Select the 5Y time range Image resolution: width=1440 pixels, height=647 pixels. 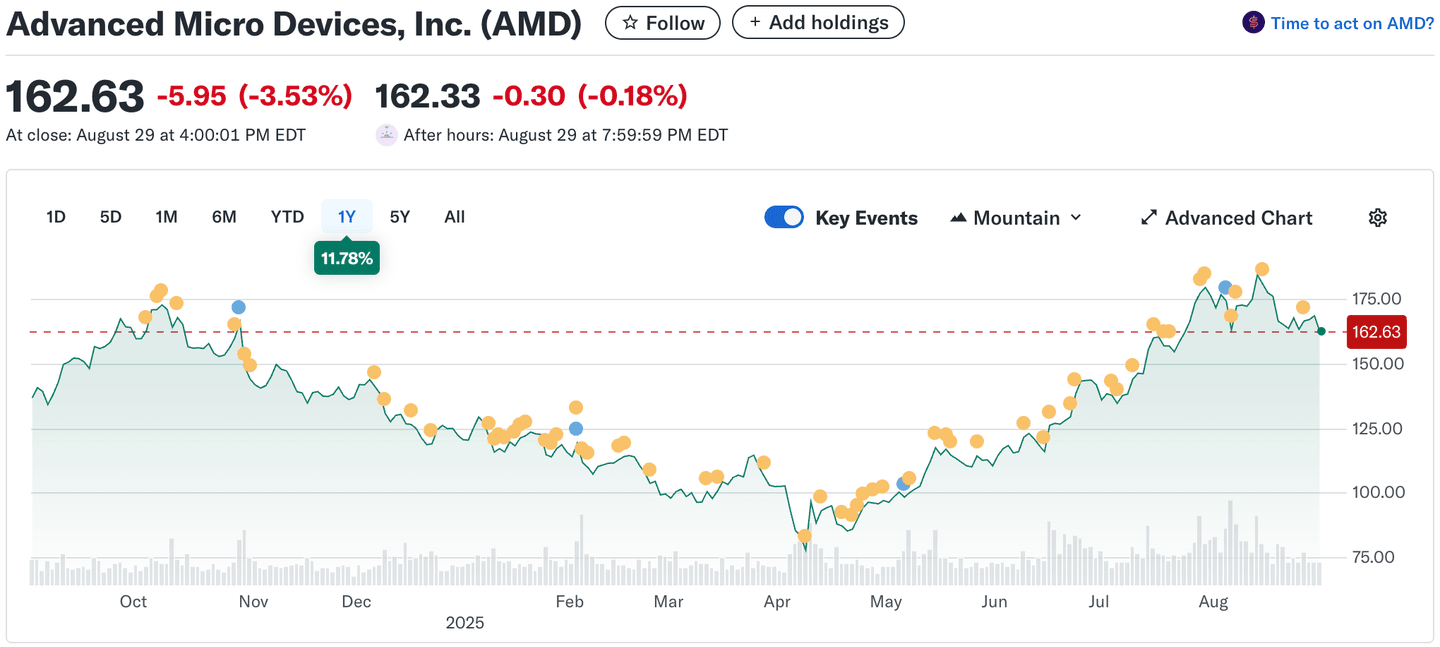[x=399, y=217]
